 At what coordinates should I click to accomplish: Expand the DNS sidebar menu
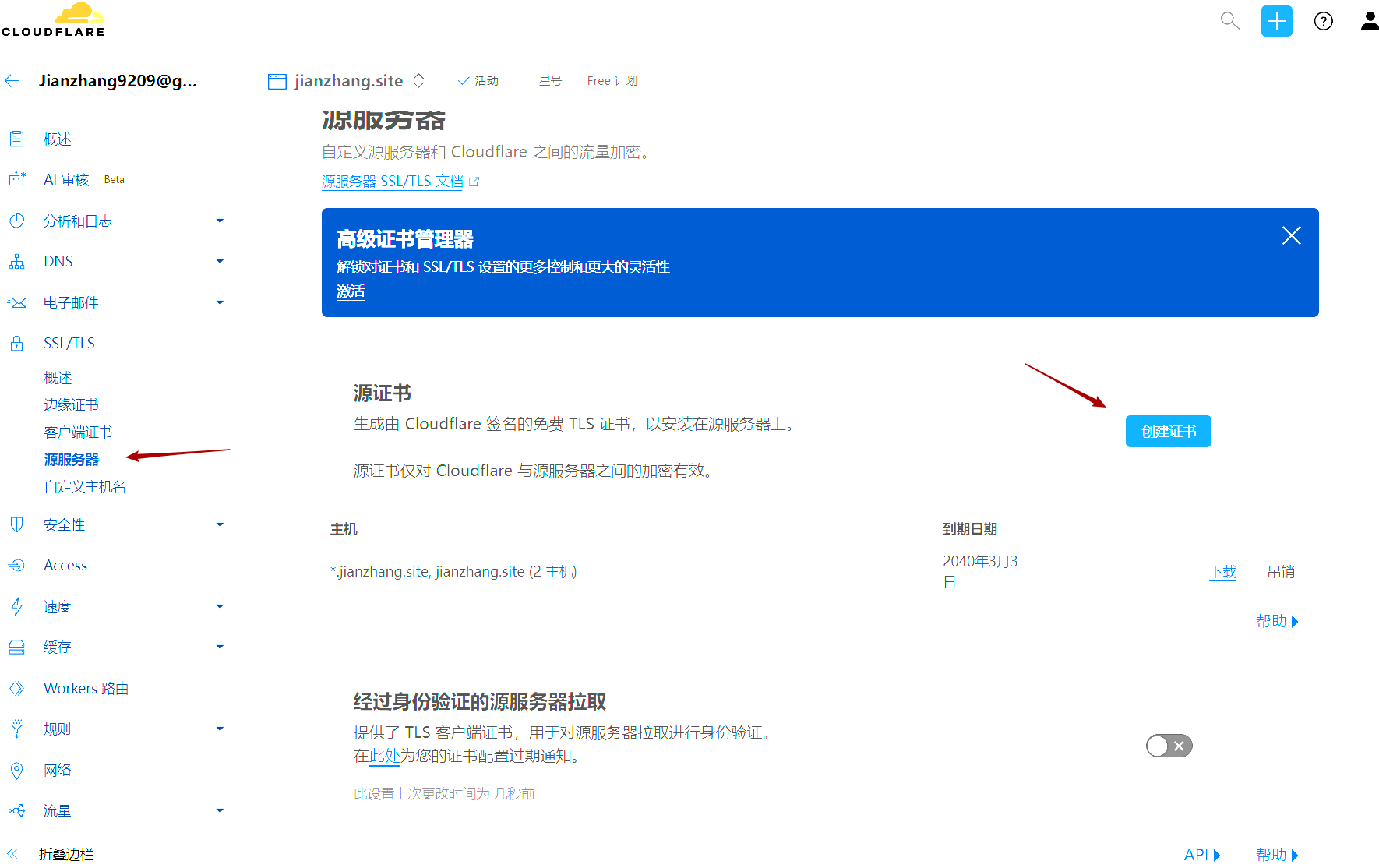(220, 262)
